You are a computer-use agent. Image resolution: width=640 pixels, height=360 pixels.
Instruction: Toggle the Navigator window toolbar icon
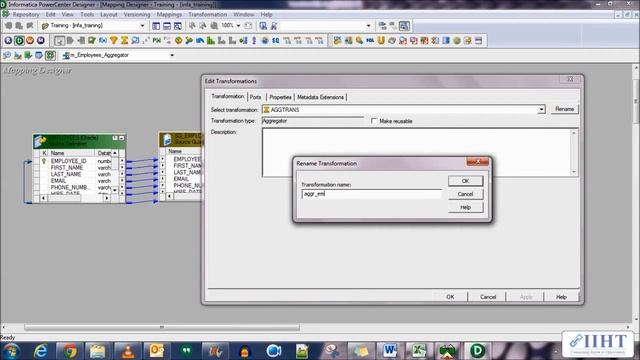point(156,26)
